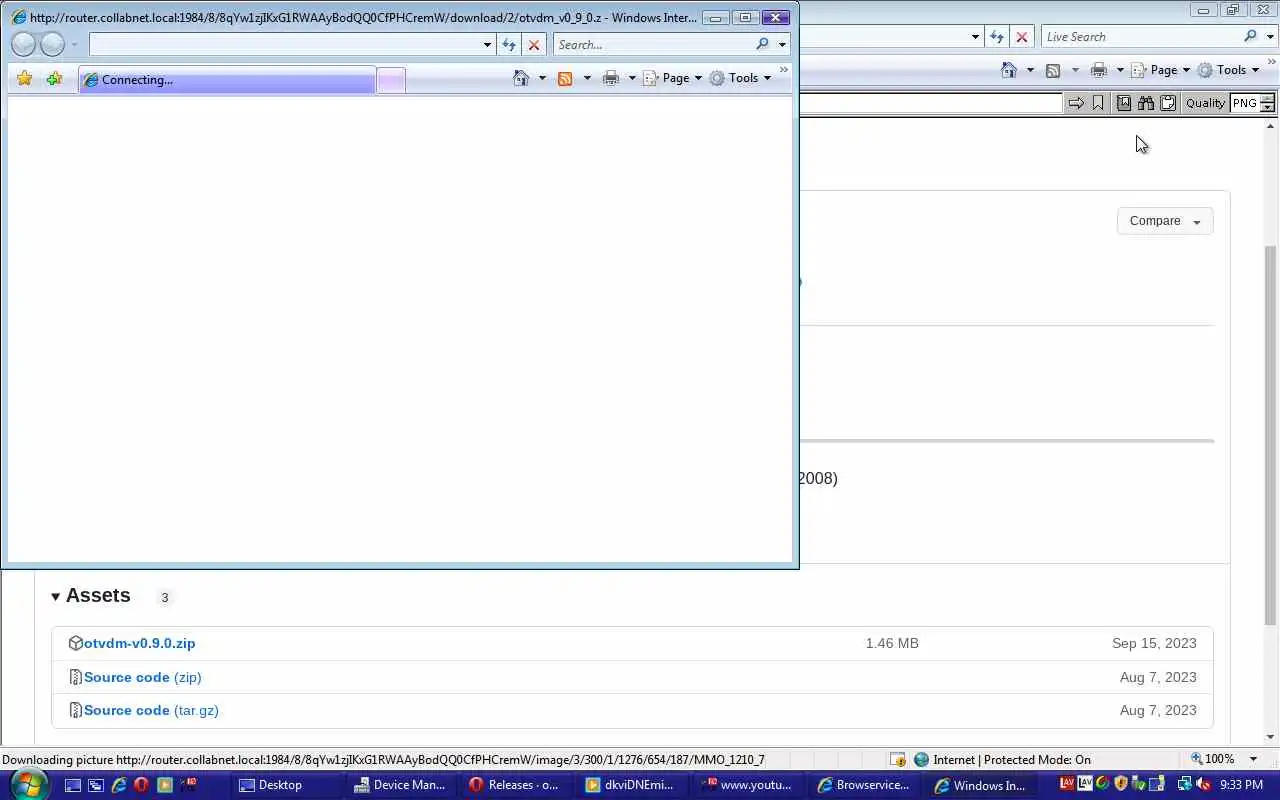Open the Tools menu in background window
The image size is (1280, 800).
(1229, 70)
